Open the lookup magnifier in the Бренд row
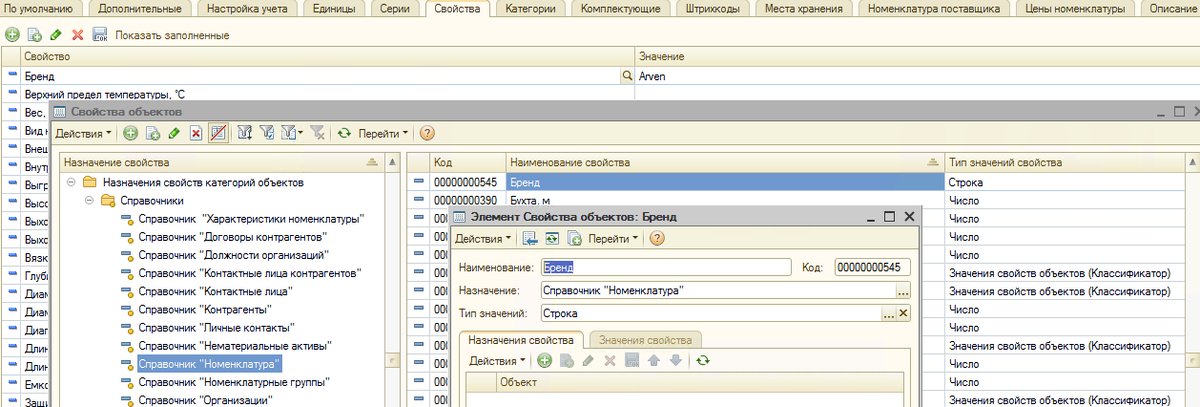The height and width of the screenshot is (407, 1200). [x=627, y=75]
